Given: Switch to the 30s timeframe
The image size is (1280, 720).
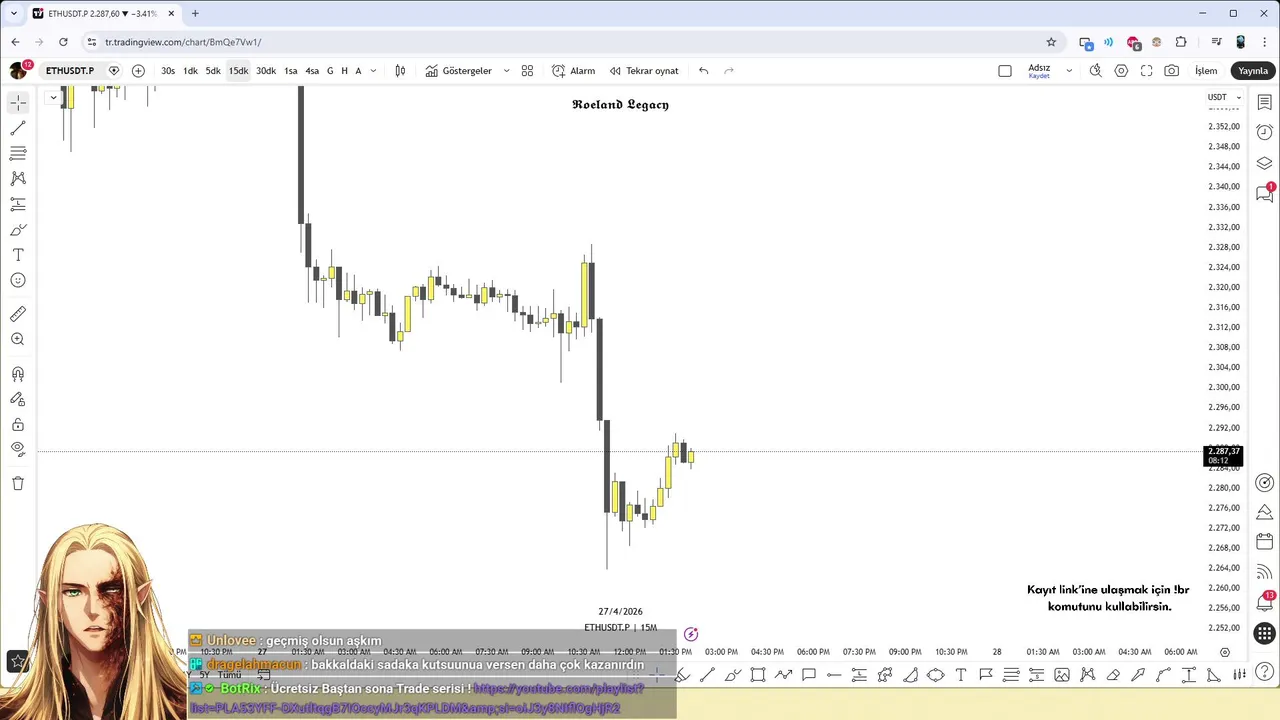Looking at the screenshot, I should (x=168, y=71).
